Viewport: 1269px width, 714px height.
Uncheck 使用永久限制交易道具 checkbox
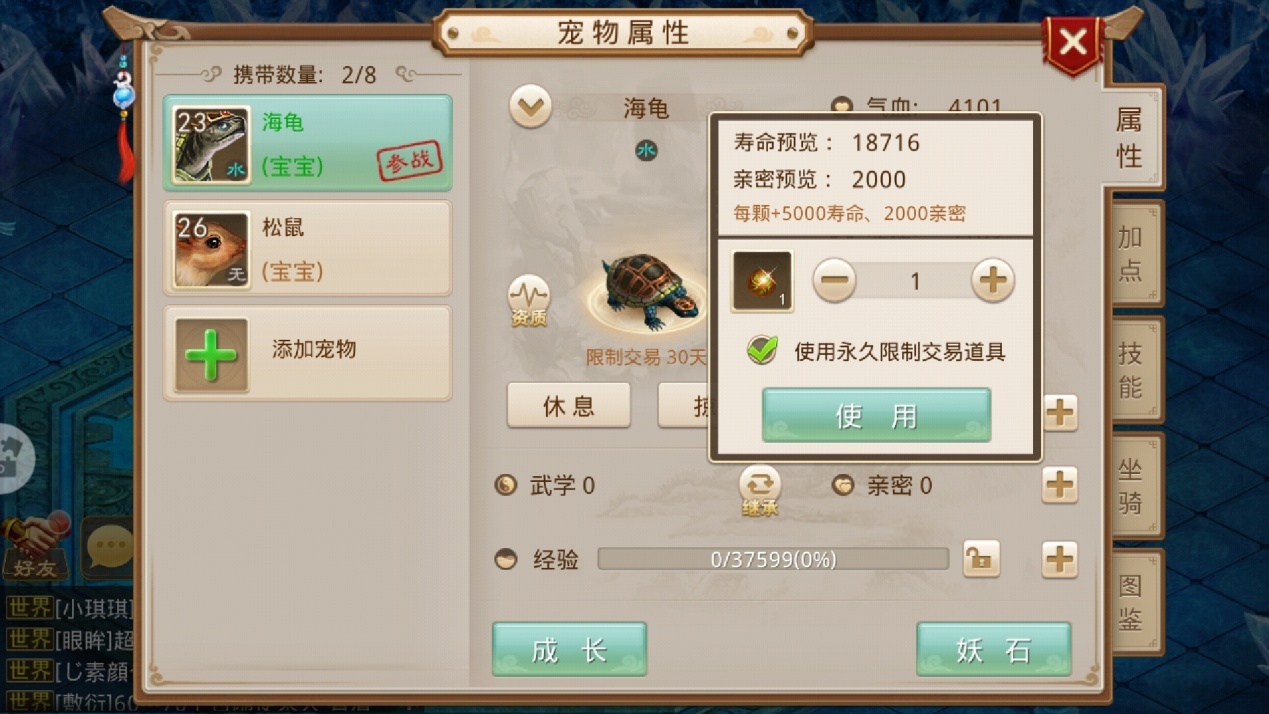tap(762, 350)
